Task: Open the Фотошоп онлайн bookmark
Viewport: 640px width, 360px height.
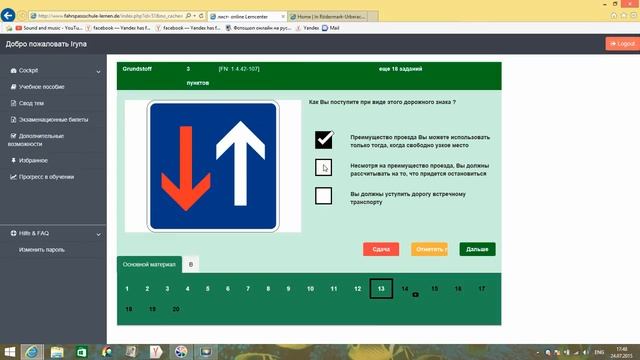Action: [258, 28]
